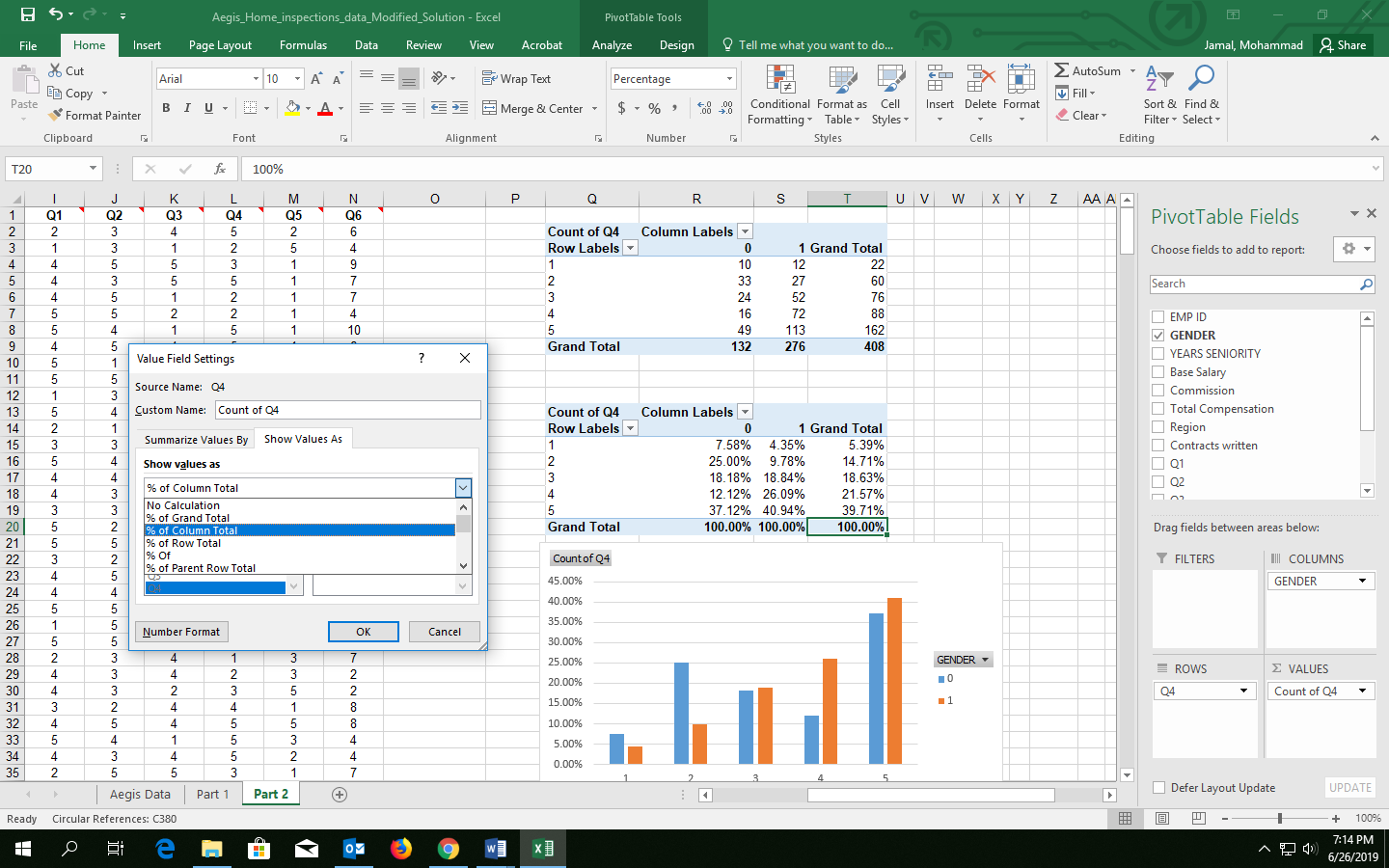This screenshot has width=1389, height=868.
Task: Click the Undo arrow icon
Action: pyautogui.click(x=56, y=14)
